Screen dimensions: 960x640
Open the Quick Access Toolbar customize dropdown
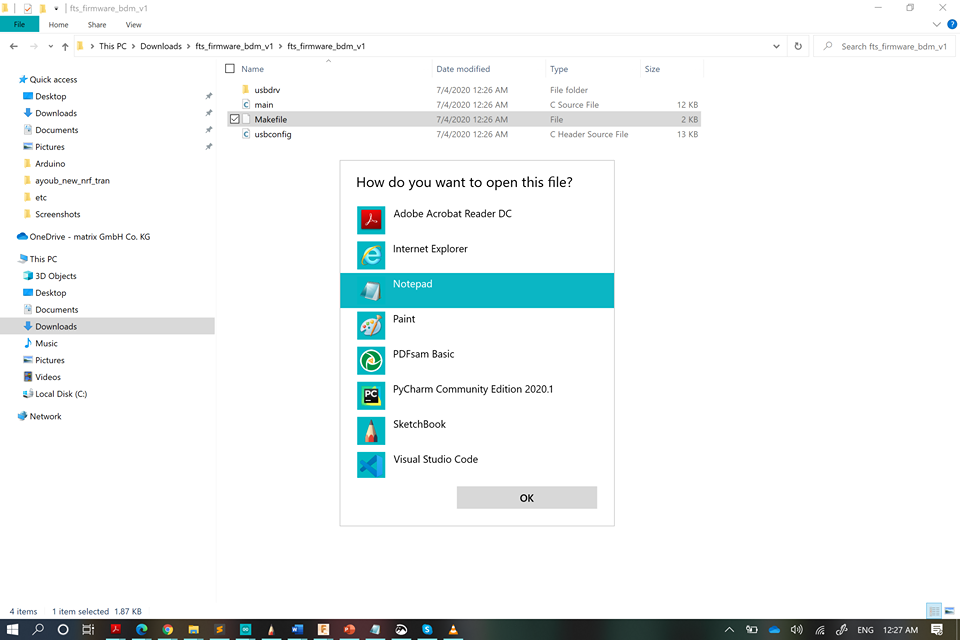tap(56, 9)
